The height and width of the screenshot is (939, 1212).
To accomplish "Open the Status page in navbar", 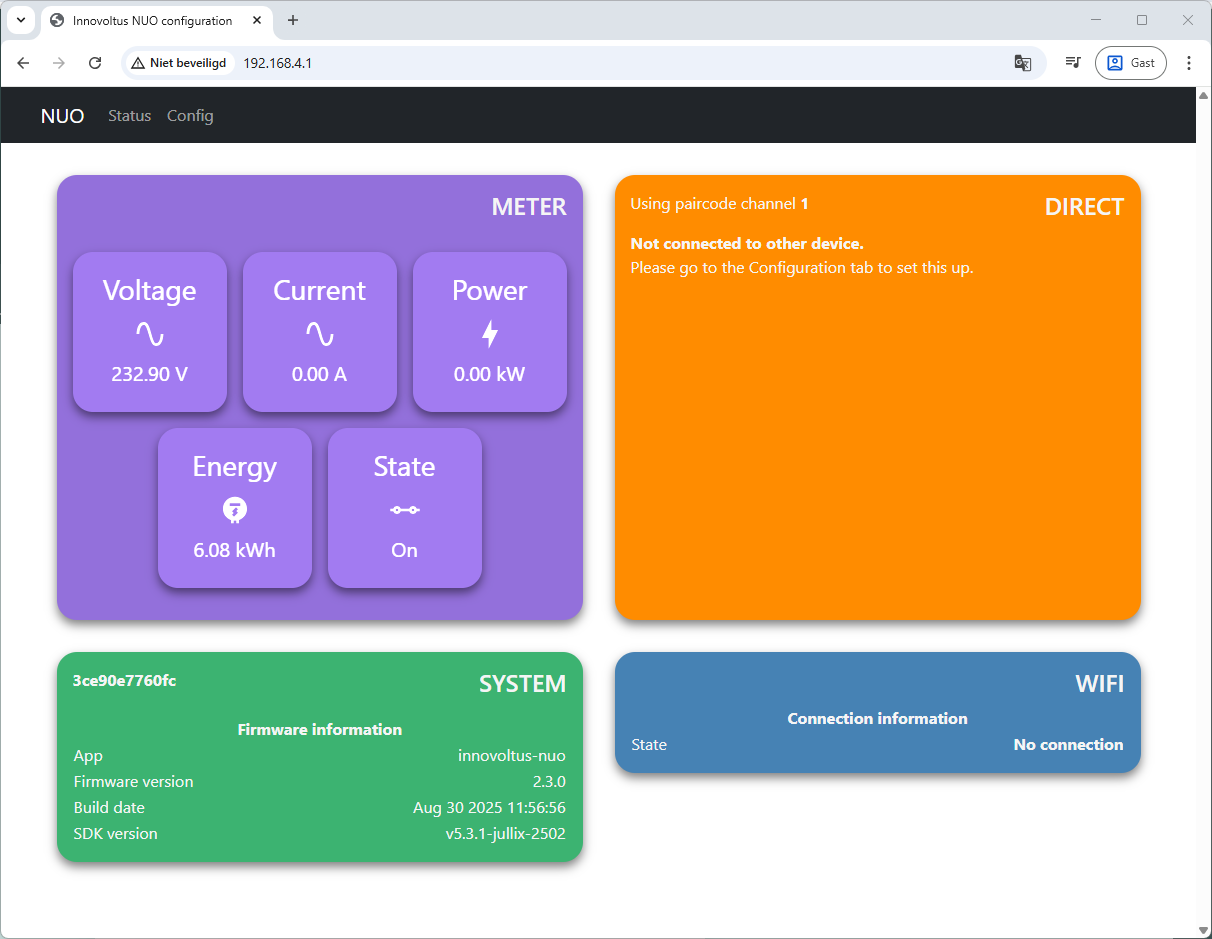I will (x=129, y=116).
